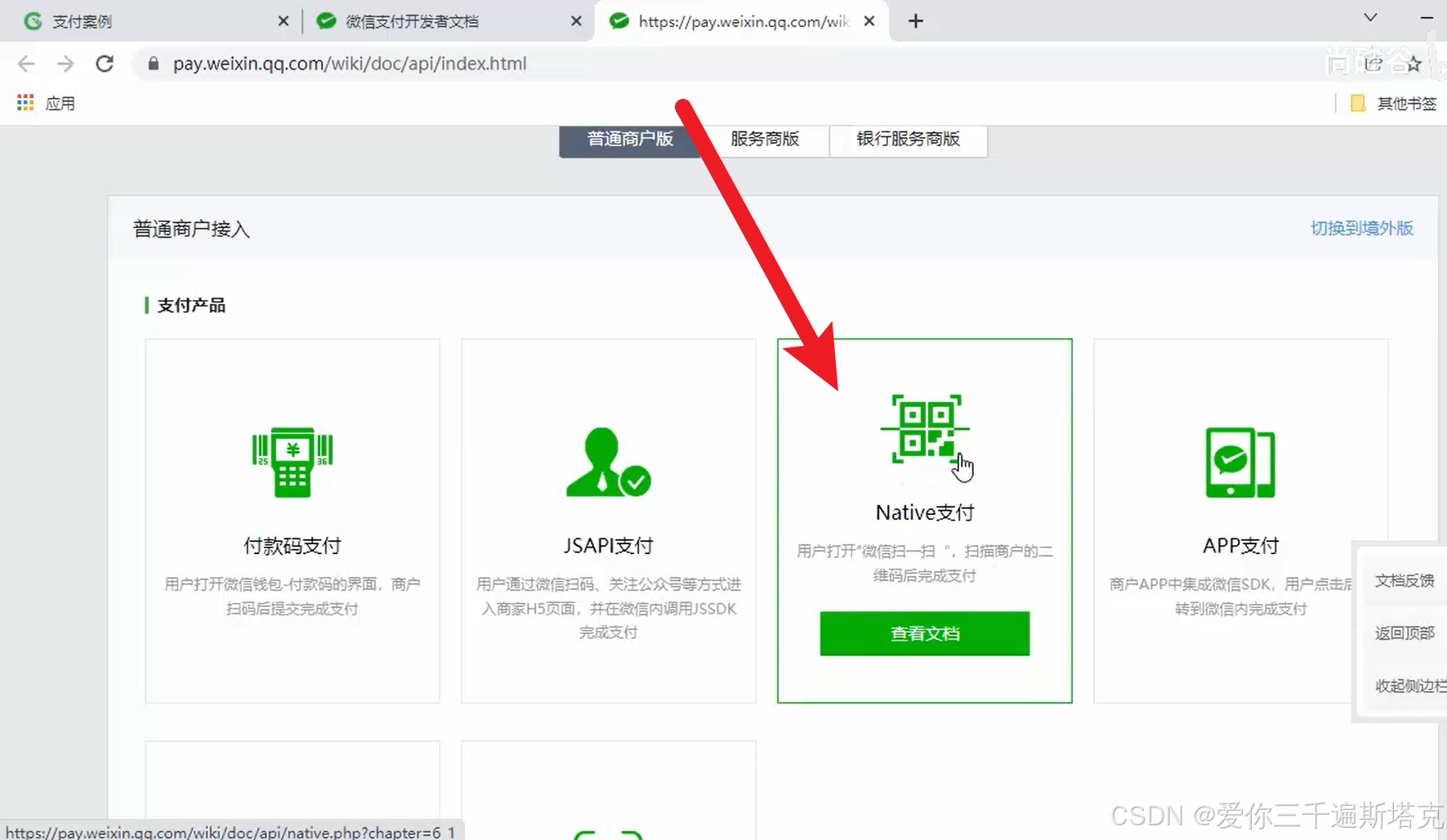Viewport: 1447px width, 840px height.
Task: Open the tab search dropdown arrow
Action: (1370, 18)
